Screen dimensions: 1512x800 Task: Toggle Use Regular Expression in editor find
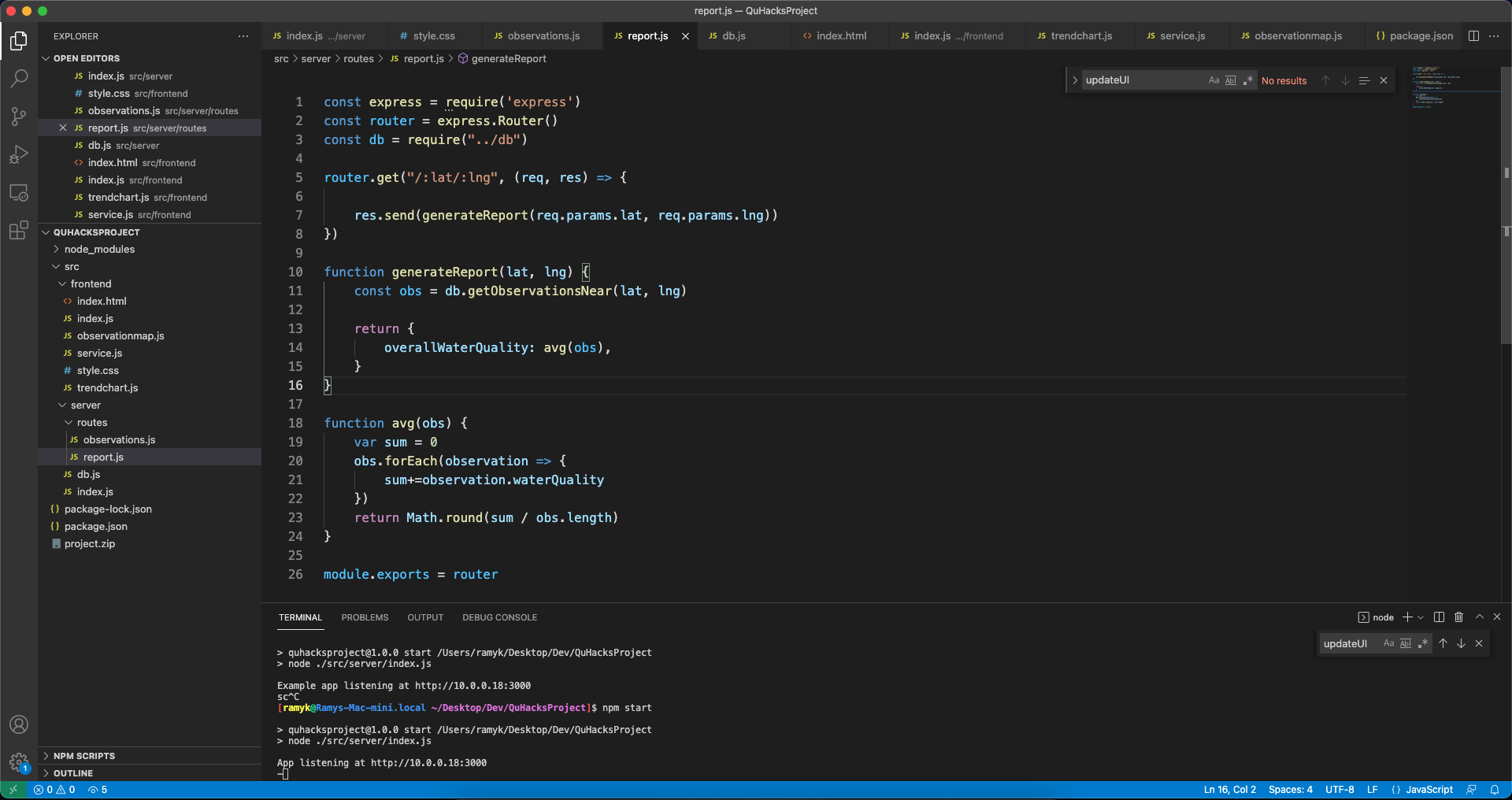1248,80
